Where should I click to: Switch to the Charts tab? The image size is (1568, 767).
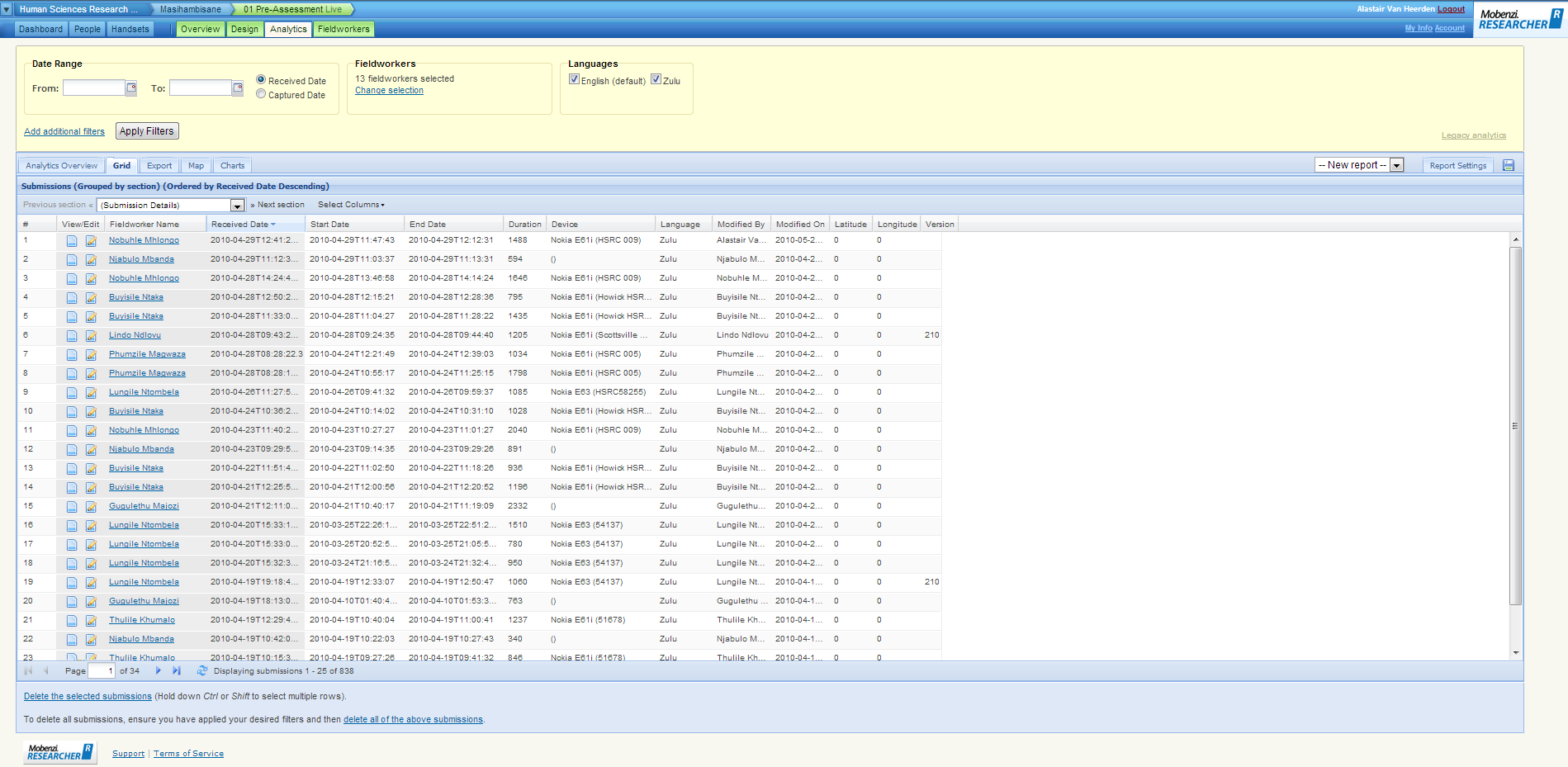tap(232, 166)
